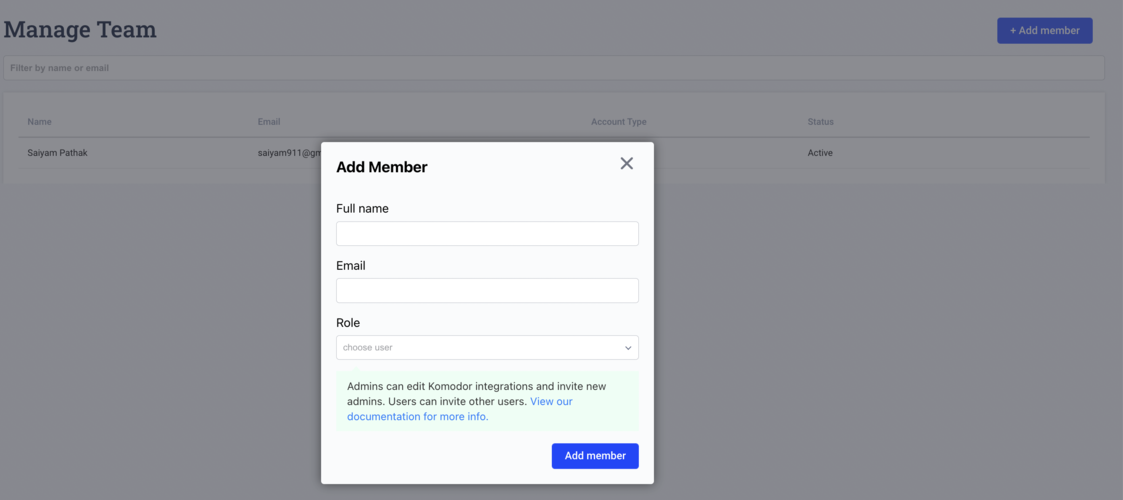Click the Account Type column header
The height and width of the screenshot is (500, 1123).
point(619,122)
